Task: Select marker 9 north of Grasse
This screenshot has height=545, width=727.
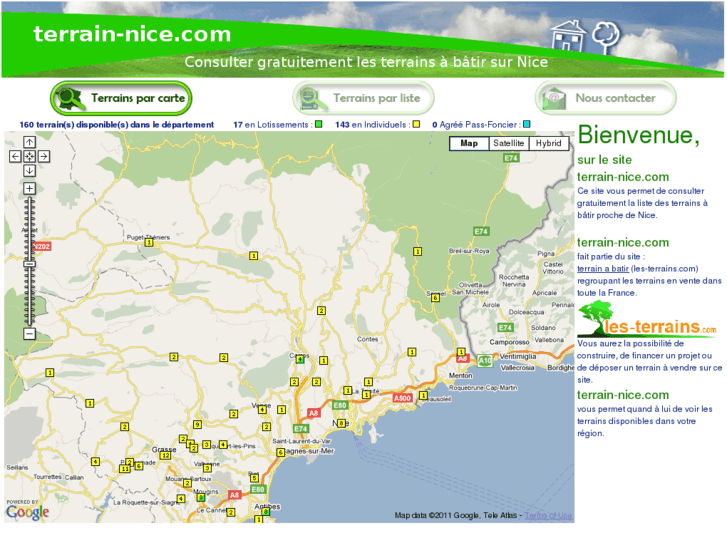Action: click(x=198, y=424)
